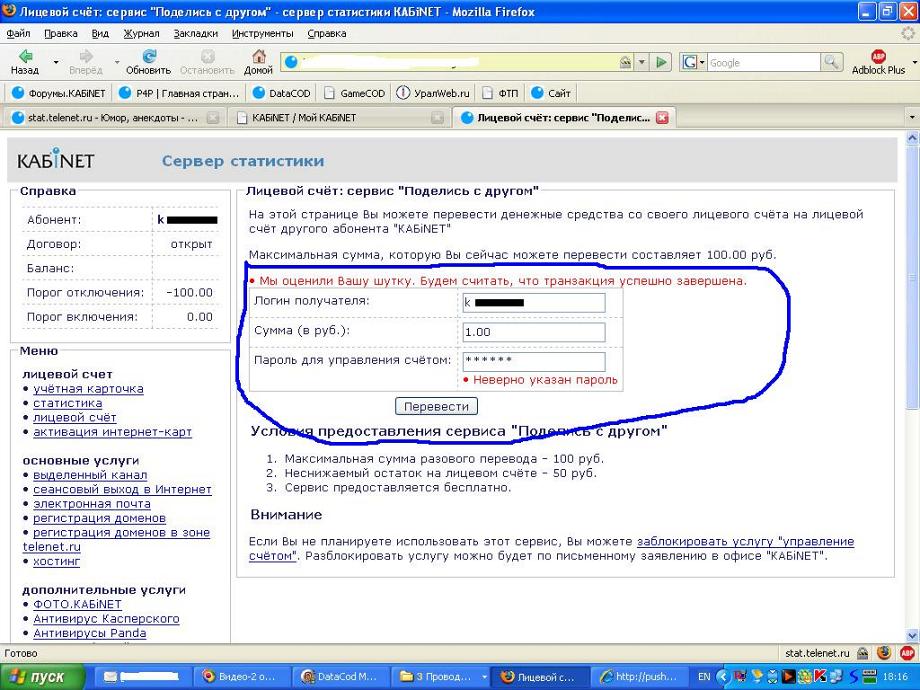The image size is (920, 690).
Task: Click the EN language indicator
Action: coord(703,677)
